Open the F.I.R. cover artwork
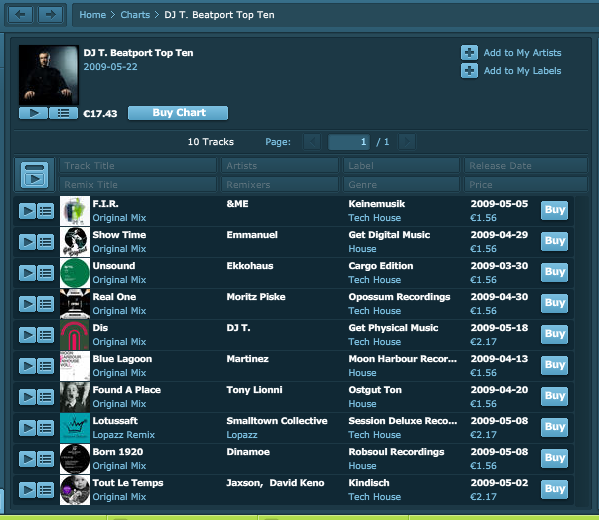This screenshot has width=599, height=520. pyautogui.click(x=75, y=211)
